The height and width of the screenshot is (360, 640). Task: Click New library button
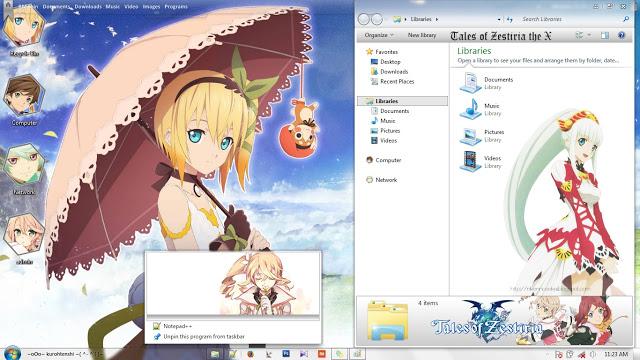[x=422, y=35]
